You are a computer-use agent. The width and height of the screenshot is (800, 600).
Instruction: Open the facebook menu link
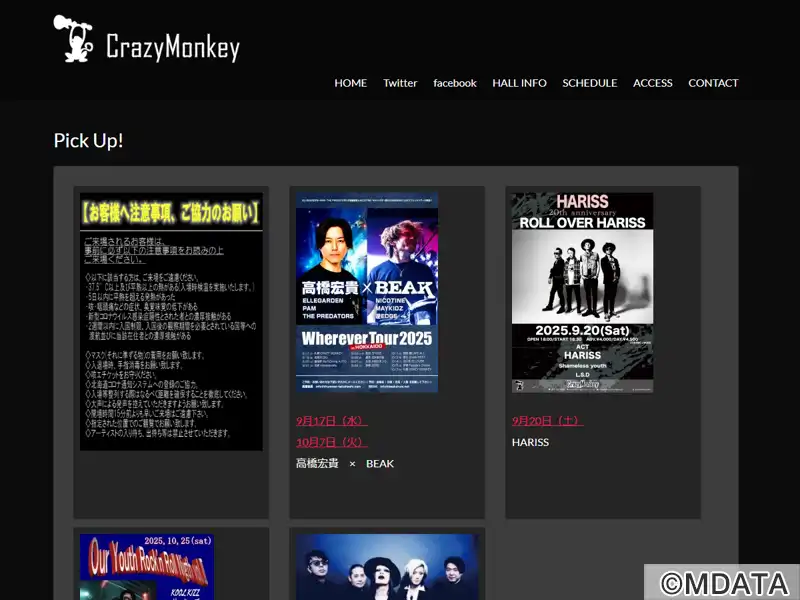tap(455, 83)
